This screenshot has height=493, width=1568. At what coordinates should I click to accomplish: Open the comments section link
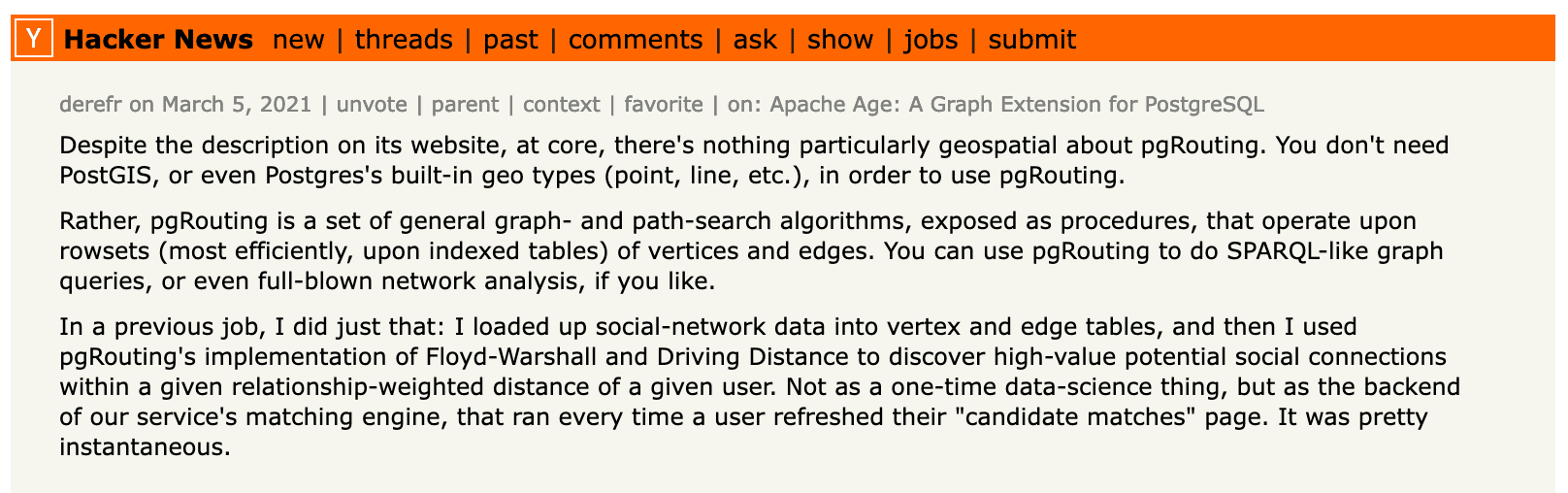pos(636,40)
